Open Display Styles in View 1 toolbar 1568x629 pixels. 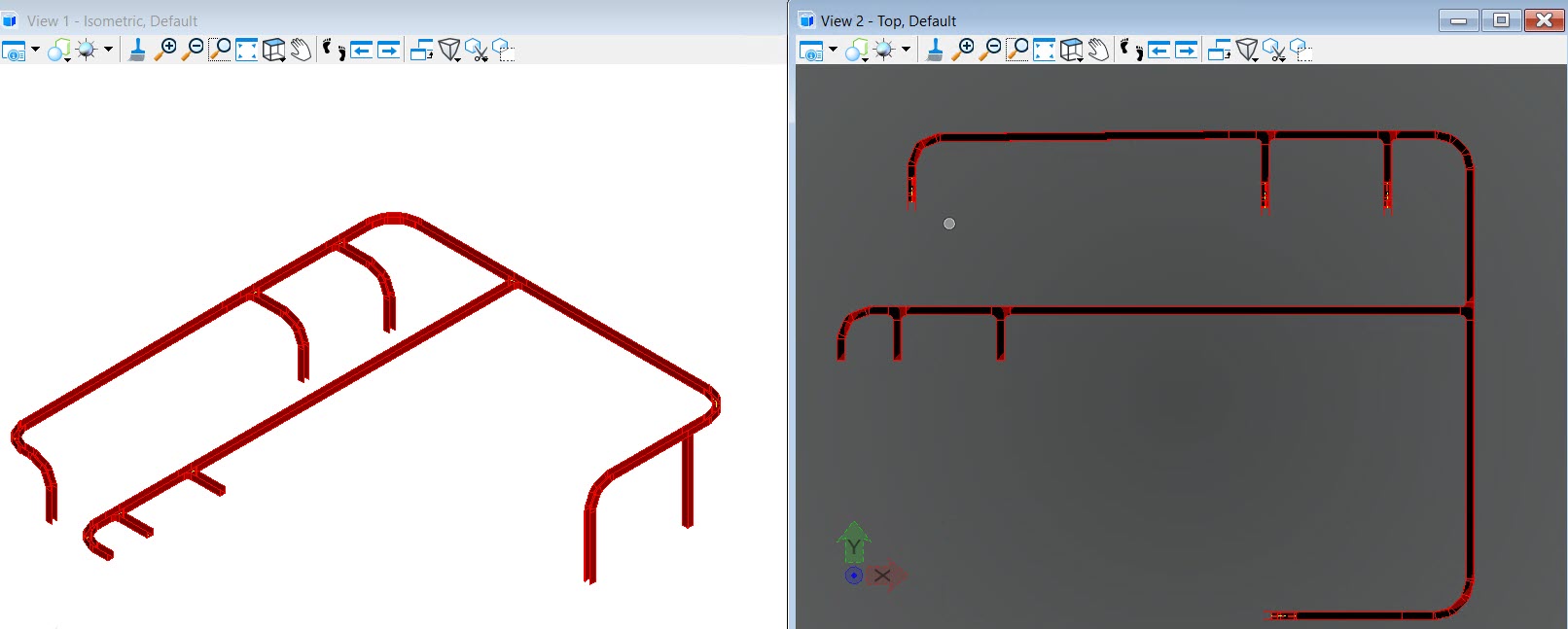pos(59,51)
